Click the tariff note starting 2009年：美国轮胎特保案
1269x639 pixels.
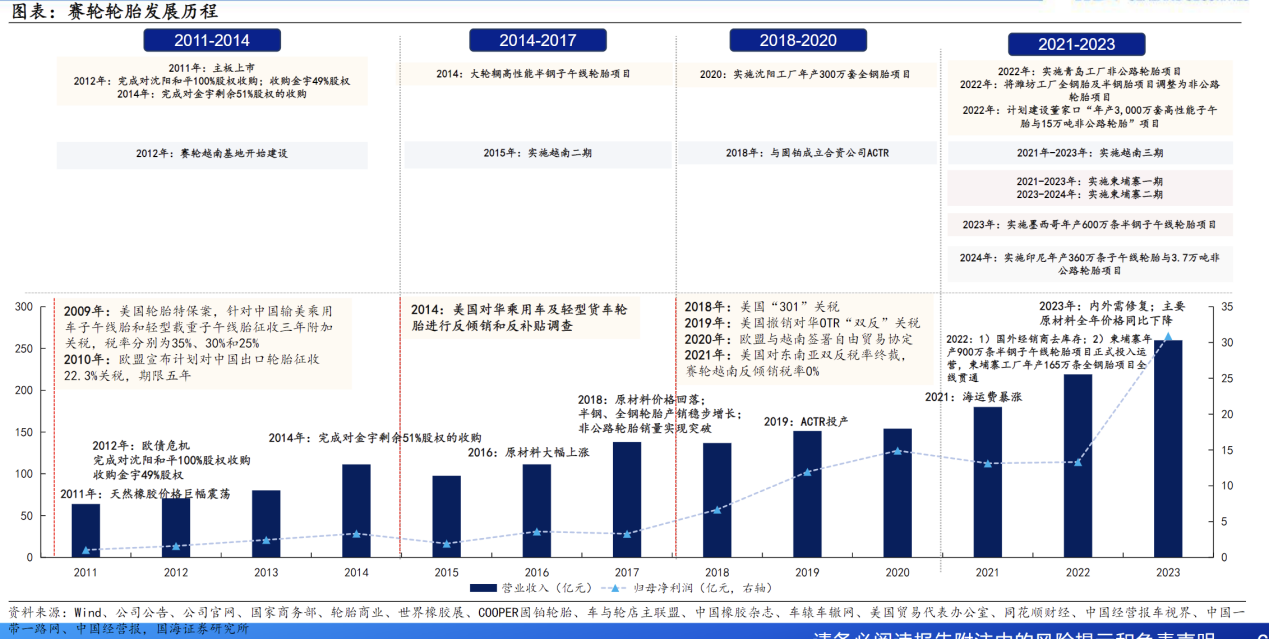click(203, 342)
